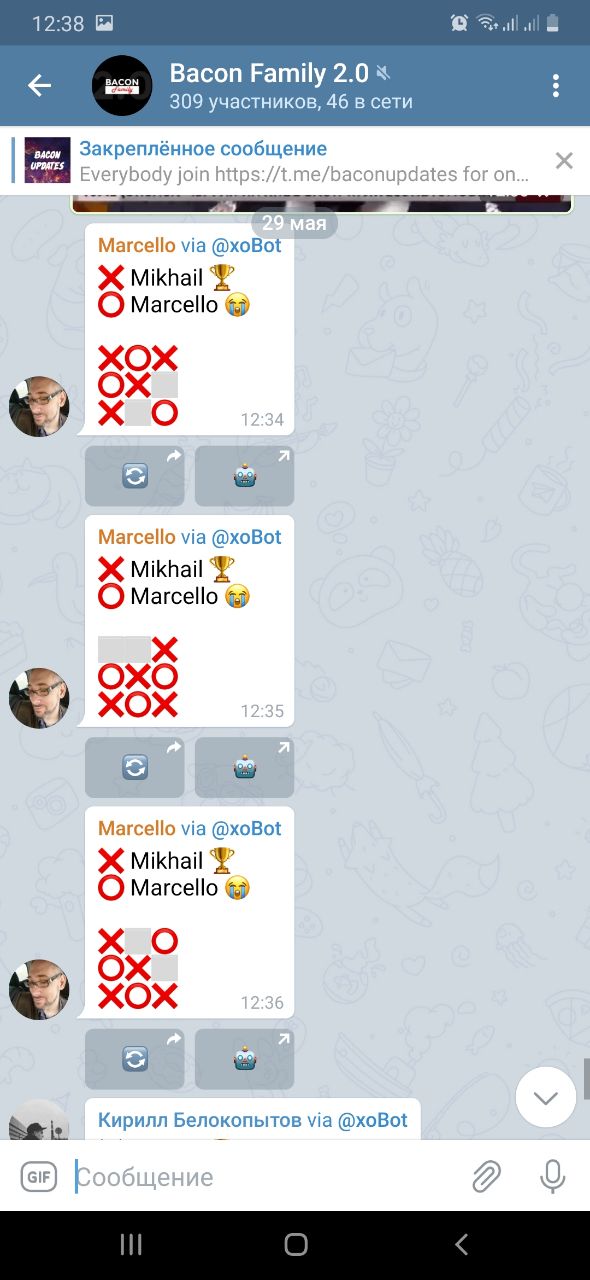Tap the microphone voice message icon
This screenshot has width=590, height=1280.
click(x=552, y=1177)
